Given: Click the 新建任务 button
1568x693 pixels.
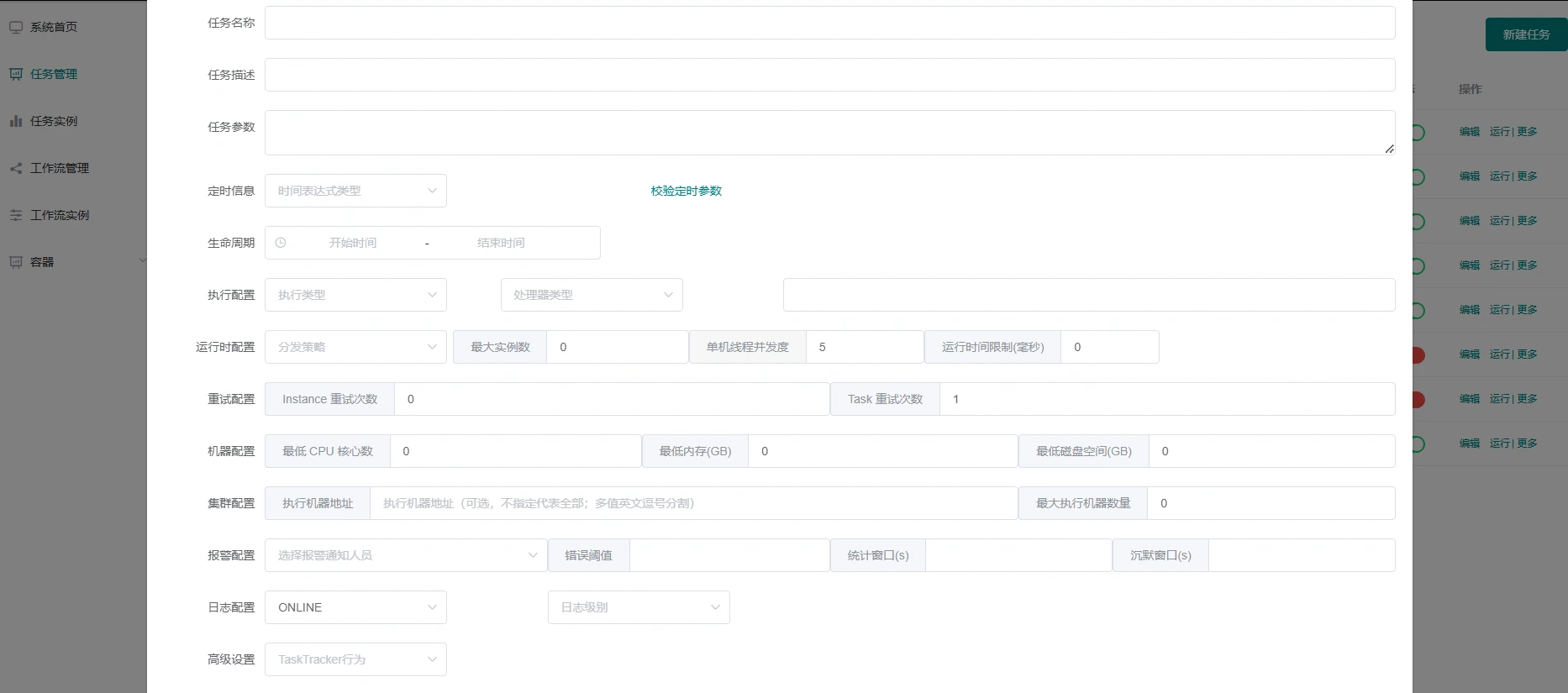Looking at the screenshot, I should (x=1526, y=34).
